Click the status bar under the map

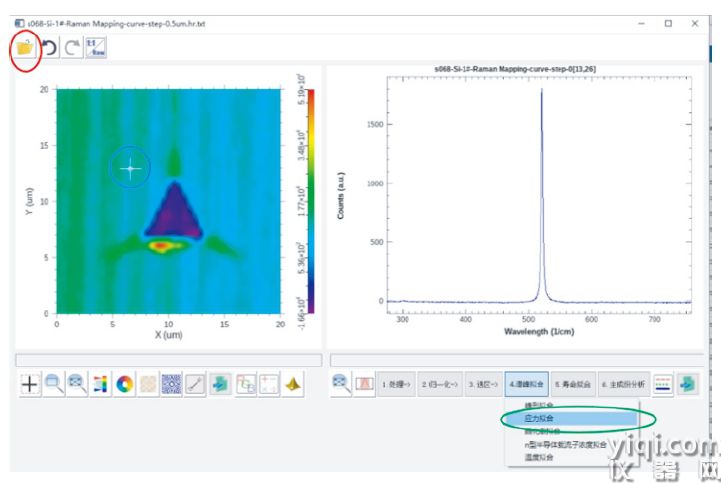pyautogui.click(x=168, y=360)
